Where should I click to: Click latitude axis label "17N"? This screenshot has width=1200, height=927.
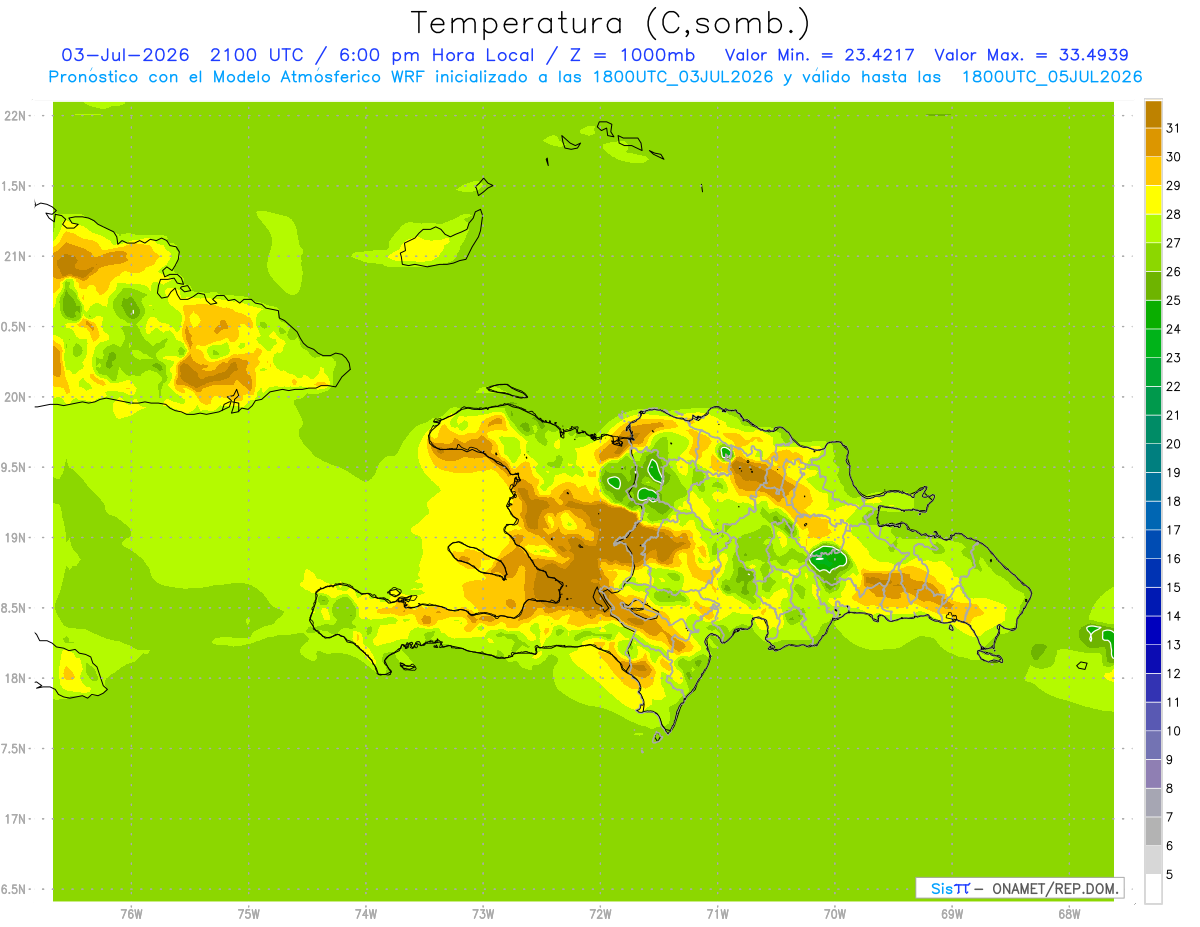[x=15, y=819]
